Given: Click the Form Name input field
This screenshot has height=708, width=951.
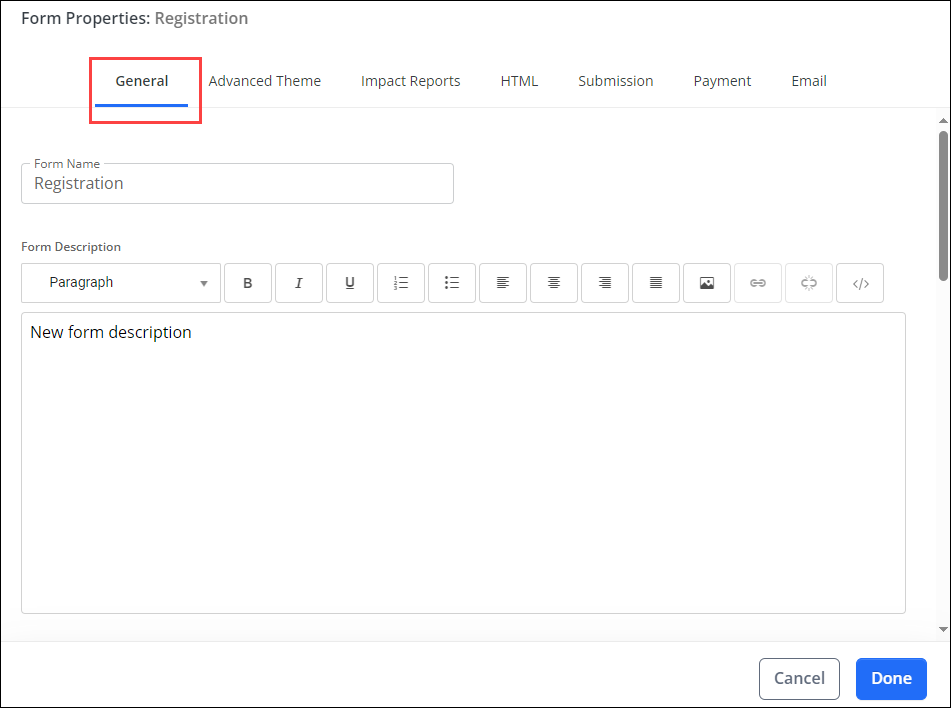Looking at the screenshot, I should click(x=237, y=184).
